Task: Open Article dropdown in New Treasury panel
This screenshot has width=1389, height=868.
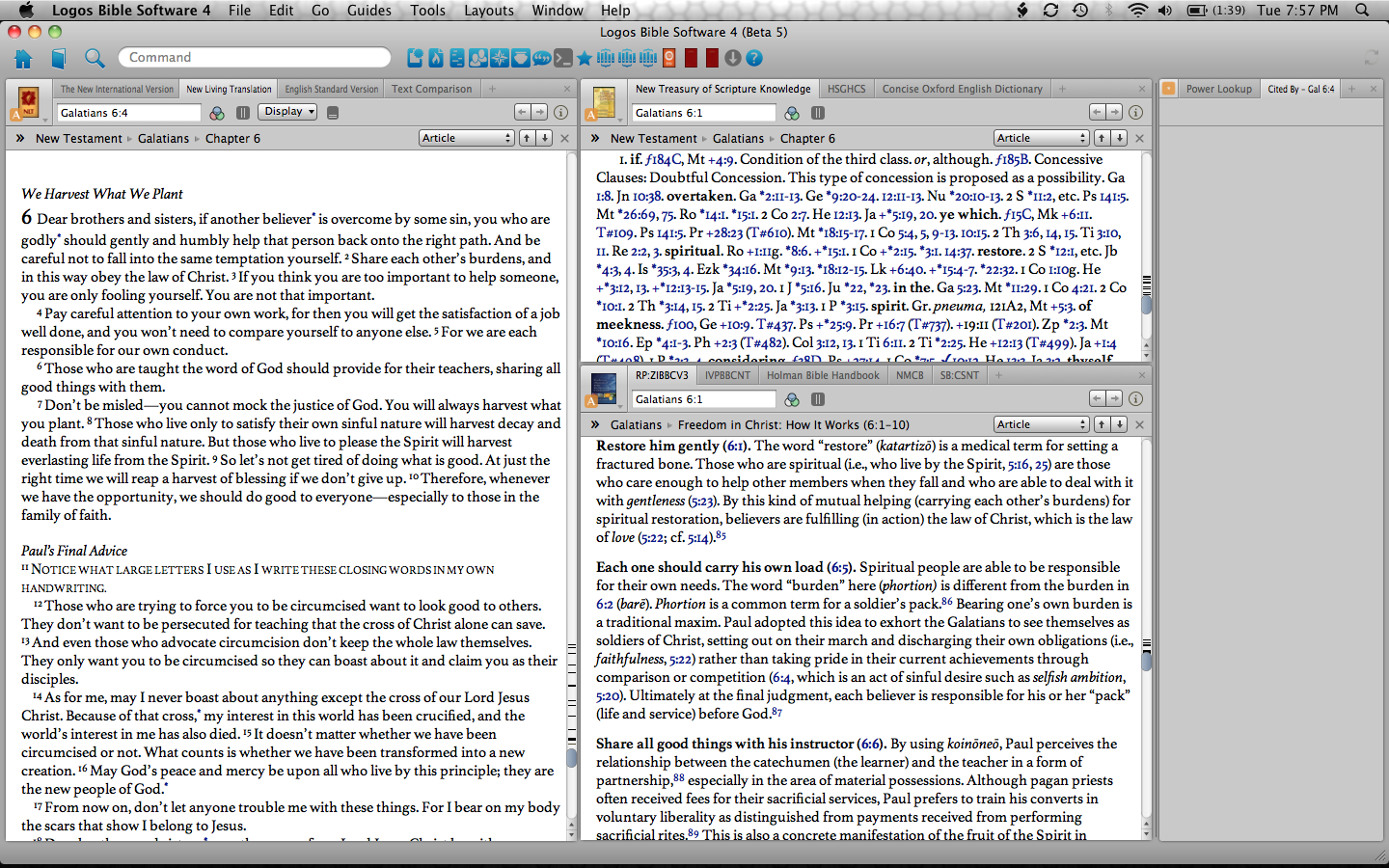Action: [x=1042, y=138]
